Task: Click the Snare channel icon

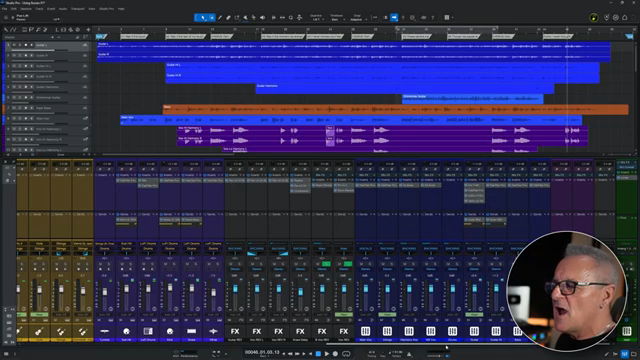Action: pyautogui.click(x=191, y=331)
